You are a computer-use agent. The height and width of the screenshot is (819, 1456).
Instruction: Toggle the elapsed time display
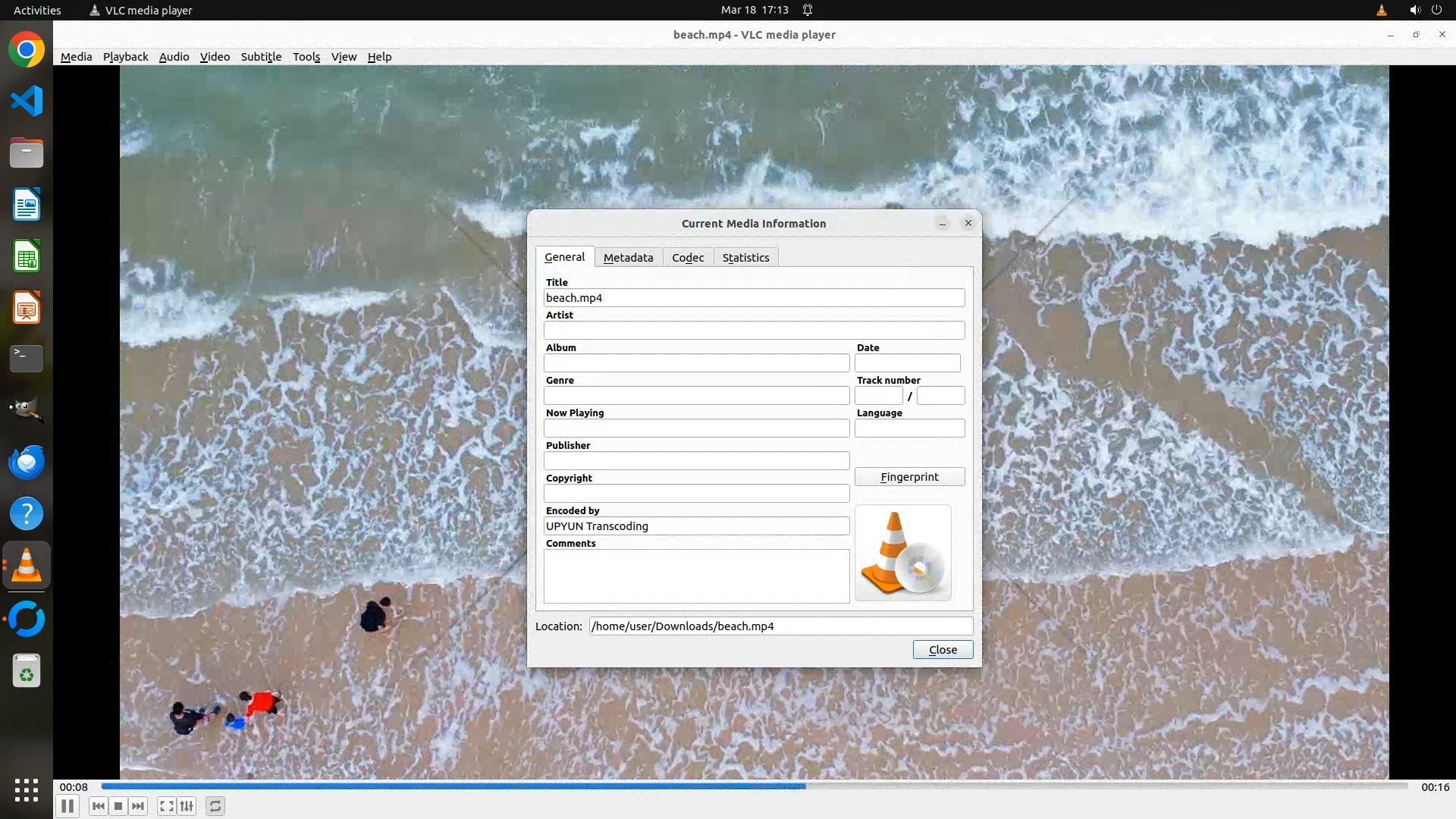tap(74, 787)
